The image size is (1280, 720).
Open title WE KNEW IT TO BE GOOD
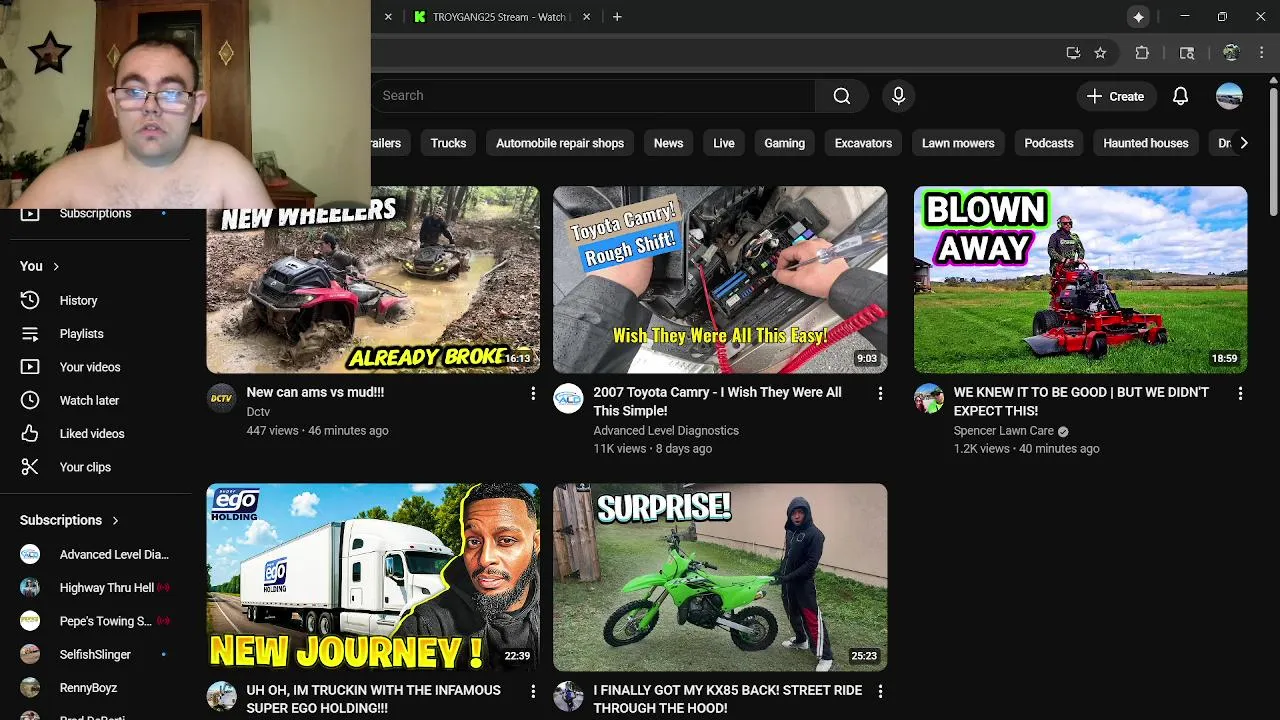1081,401
